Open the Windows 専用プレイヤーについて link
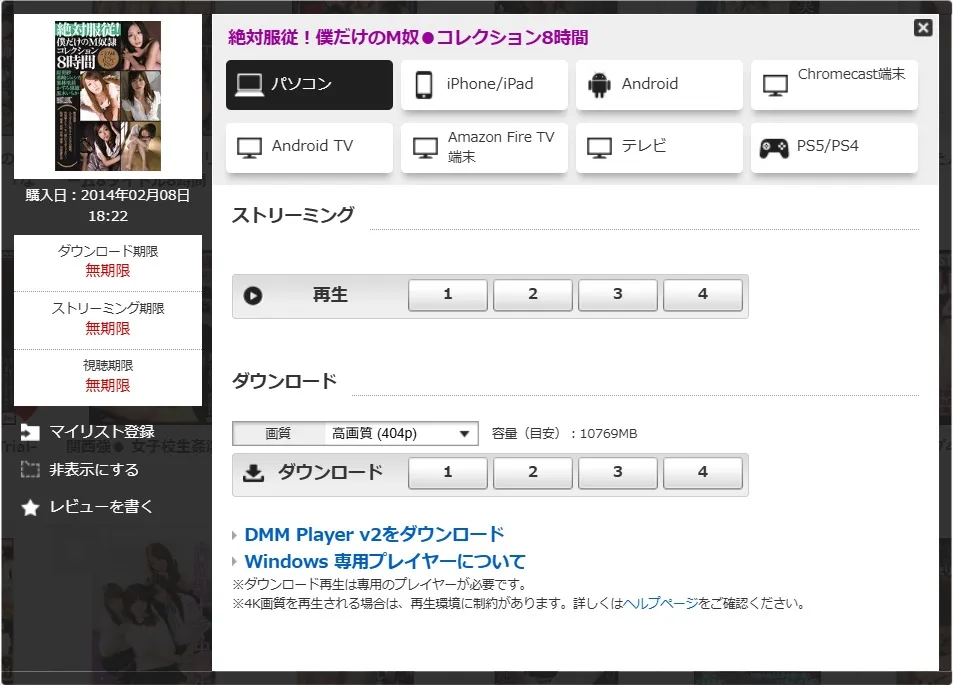The width and height of the screenshot is (953, 685). coord(385,561)
